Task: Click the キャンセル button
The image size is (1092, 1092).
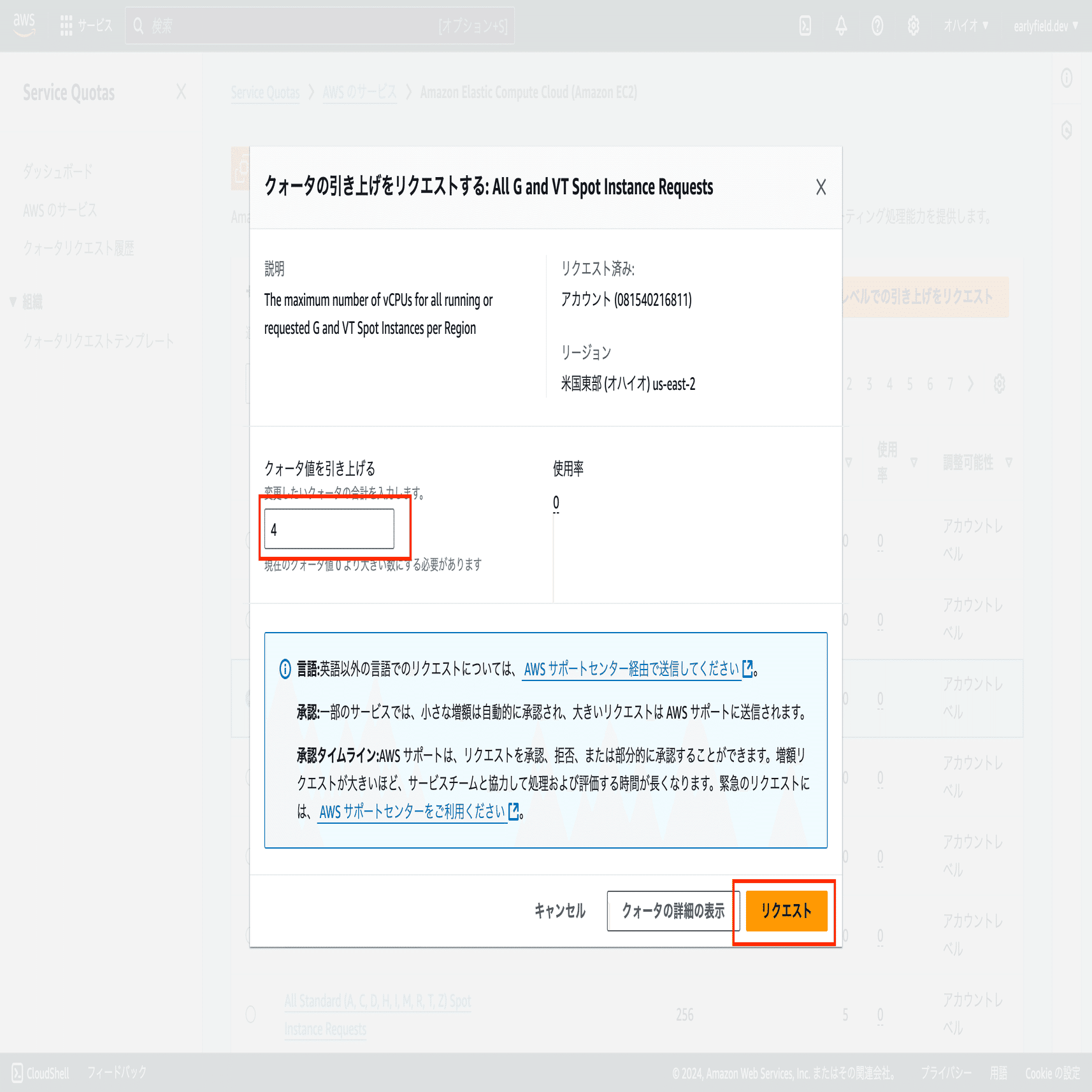Action: pos(559,911)
